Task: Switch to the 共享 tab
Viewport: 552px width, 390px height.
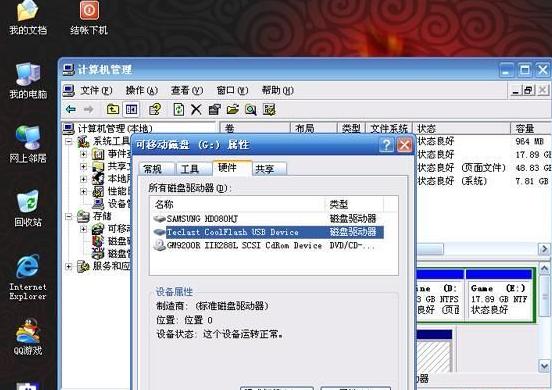Action: point(269,169)
